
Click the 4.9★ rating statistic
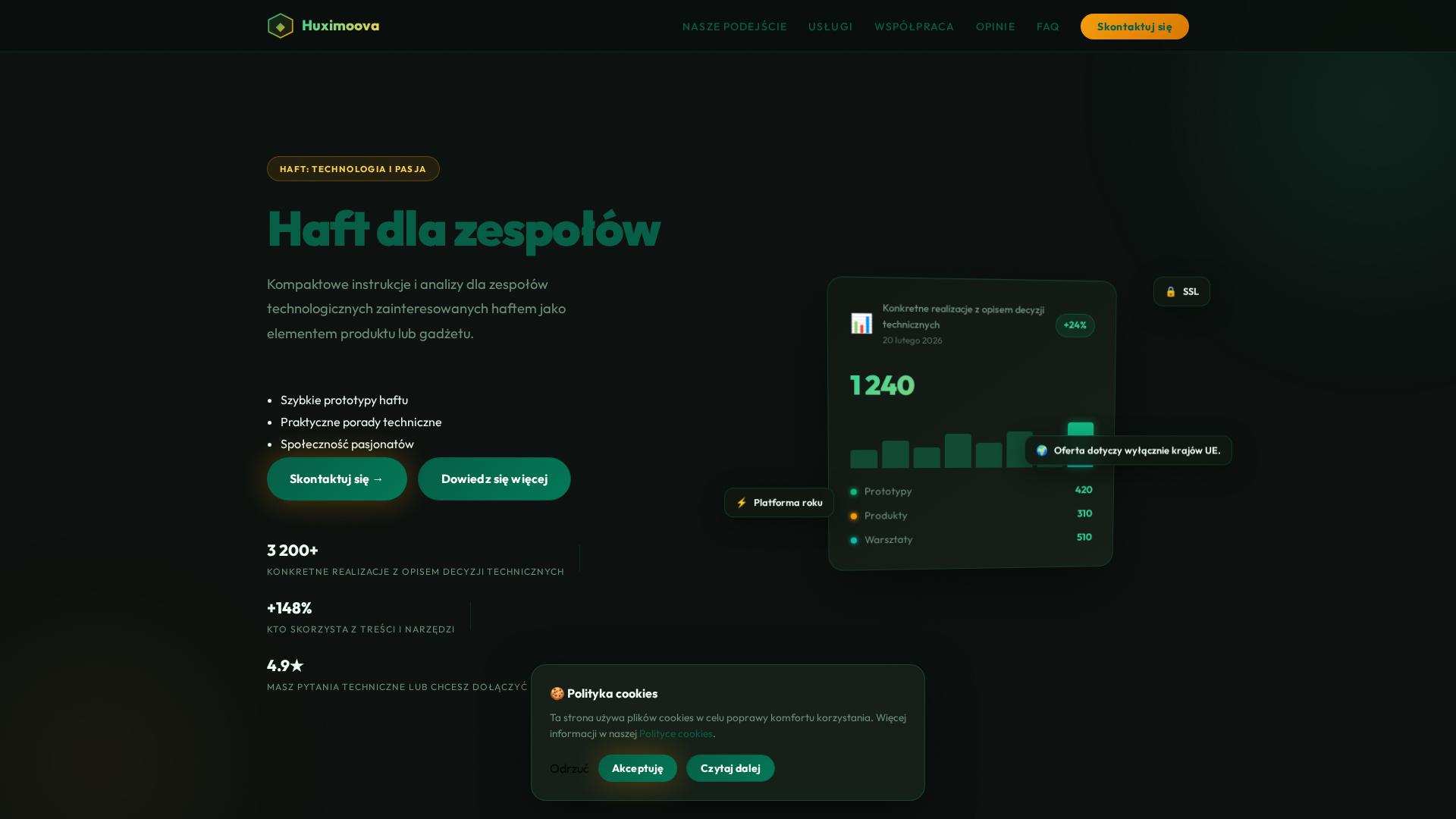tap(285, 666)
